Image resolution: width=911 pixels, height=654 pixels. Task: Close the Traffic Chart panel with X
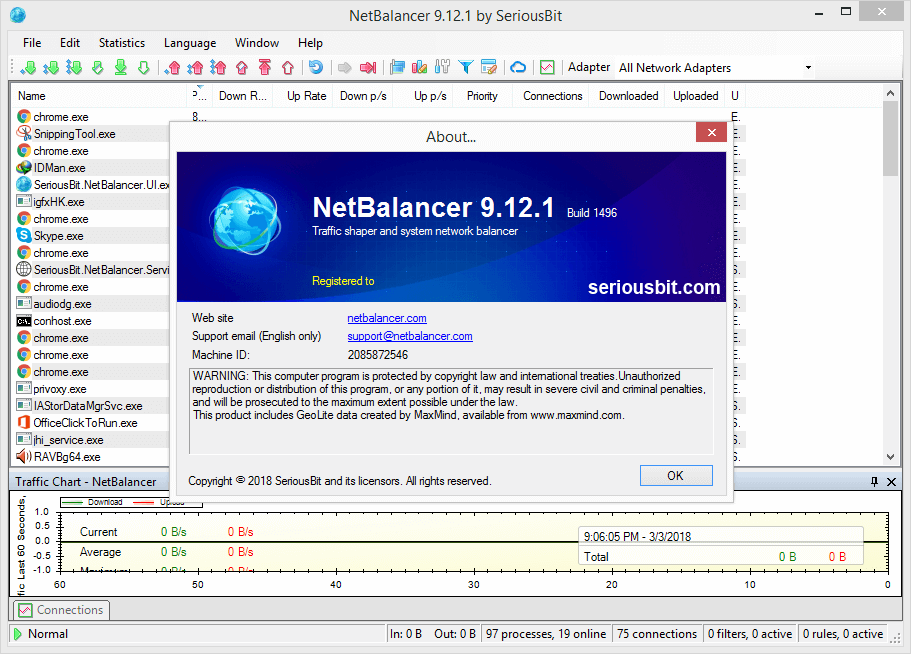click(891, 481)
